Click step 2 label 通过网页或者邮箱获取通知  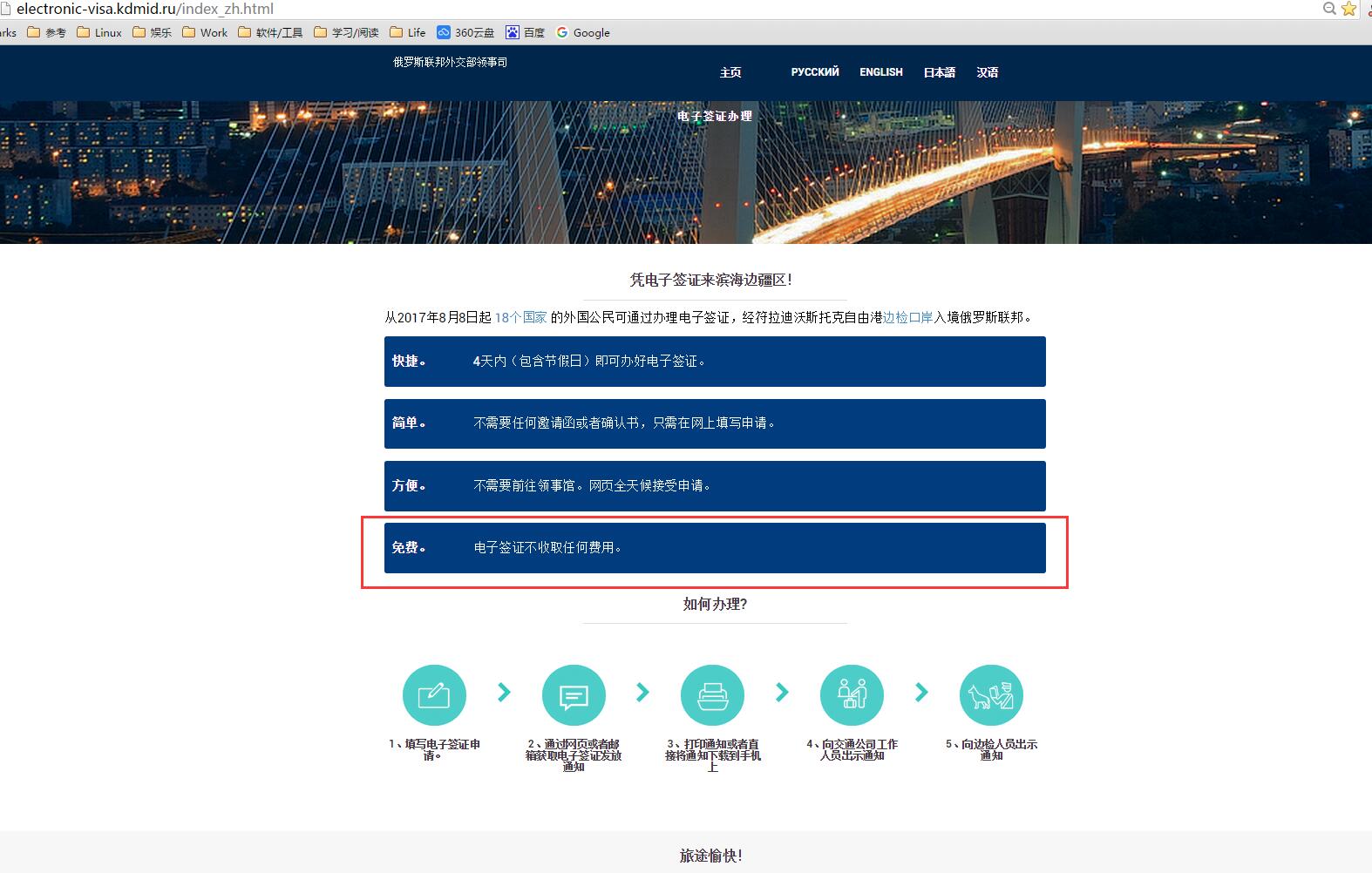click(574, 755)
